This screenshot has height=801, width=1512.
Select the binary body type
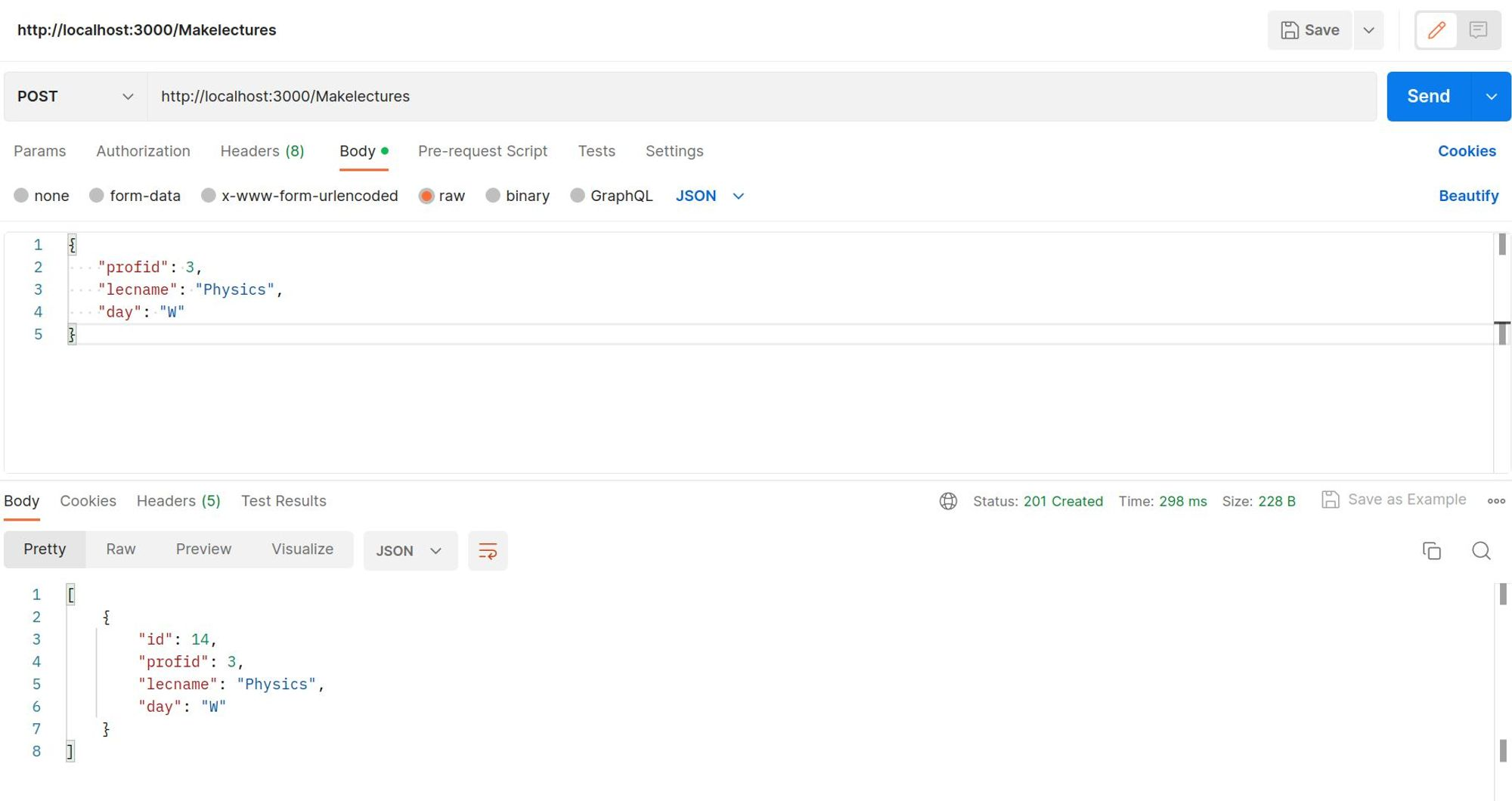pyautogui.click(x=517, y=196)
